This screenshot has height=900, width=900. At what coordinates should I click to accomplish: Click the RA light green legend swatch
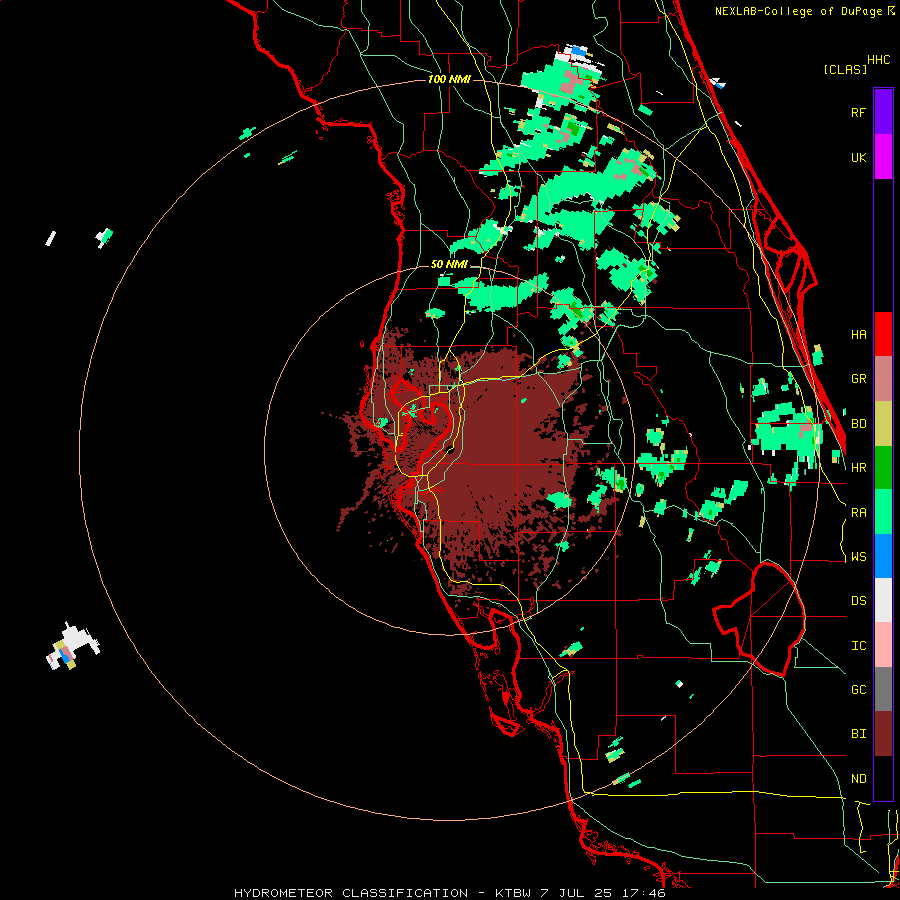coord(883,512)
